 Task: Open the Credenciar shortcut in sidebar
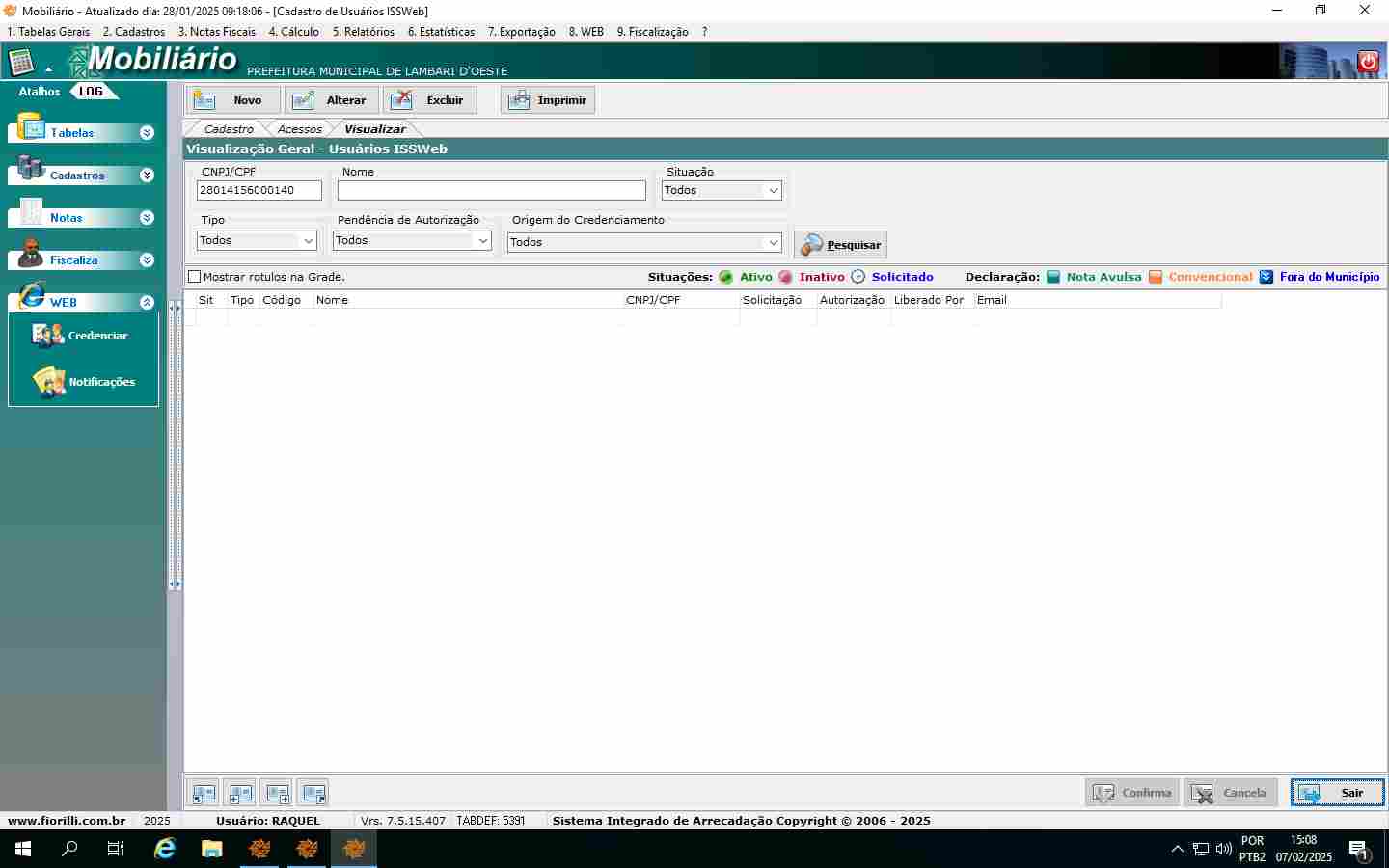tap(82, 336)
